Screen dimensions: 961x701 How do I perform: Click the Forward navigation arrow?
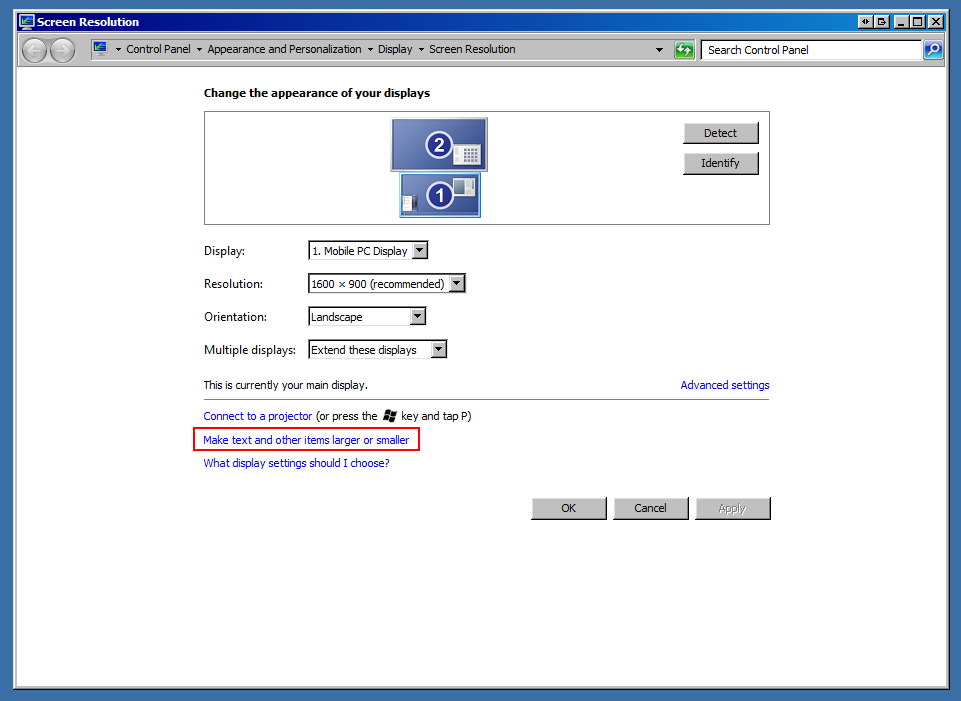(x=62, y=50)
